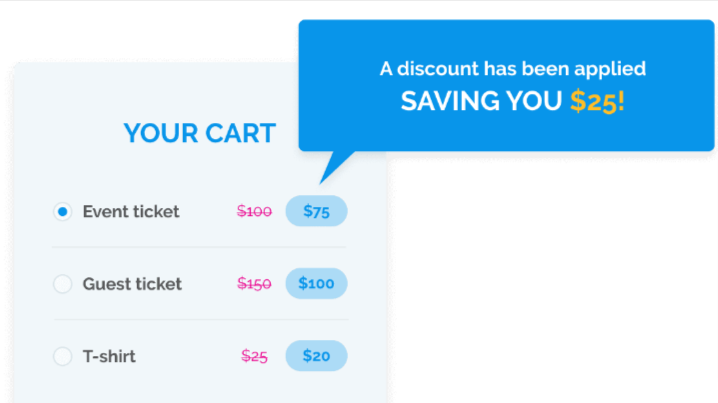Select the T-shirt radio button

tap(62, 356)
